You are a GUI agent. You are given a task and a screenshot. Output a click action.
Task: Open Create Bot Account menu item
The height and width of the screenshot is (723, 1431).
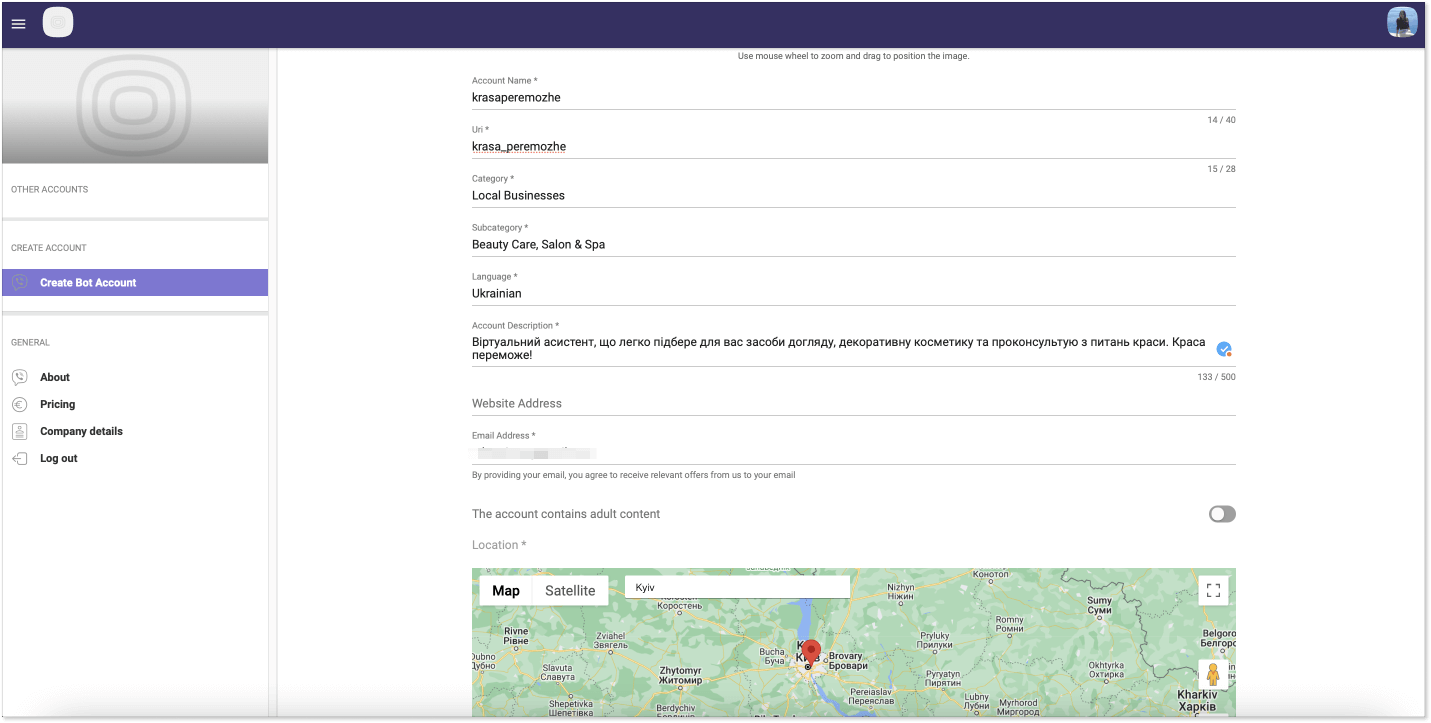[x=135, y=283]
